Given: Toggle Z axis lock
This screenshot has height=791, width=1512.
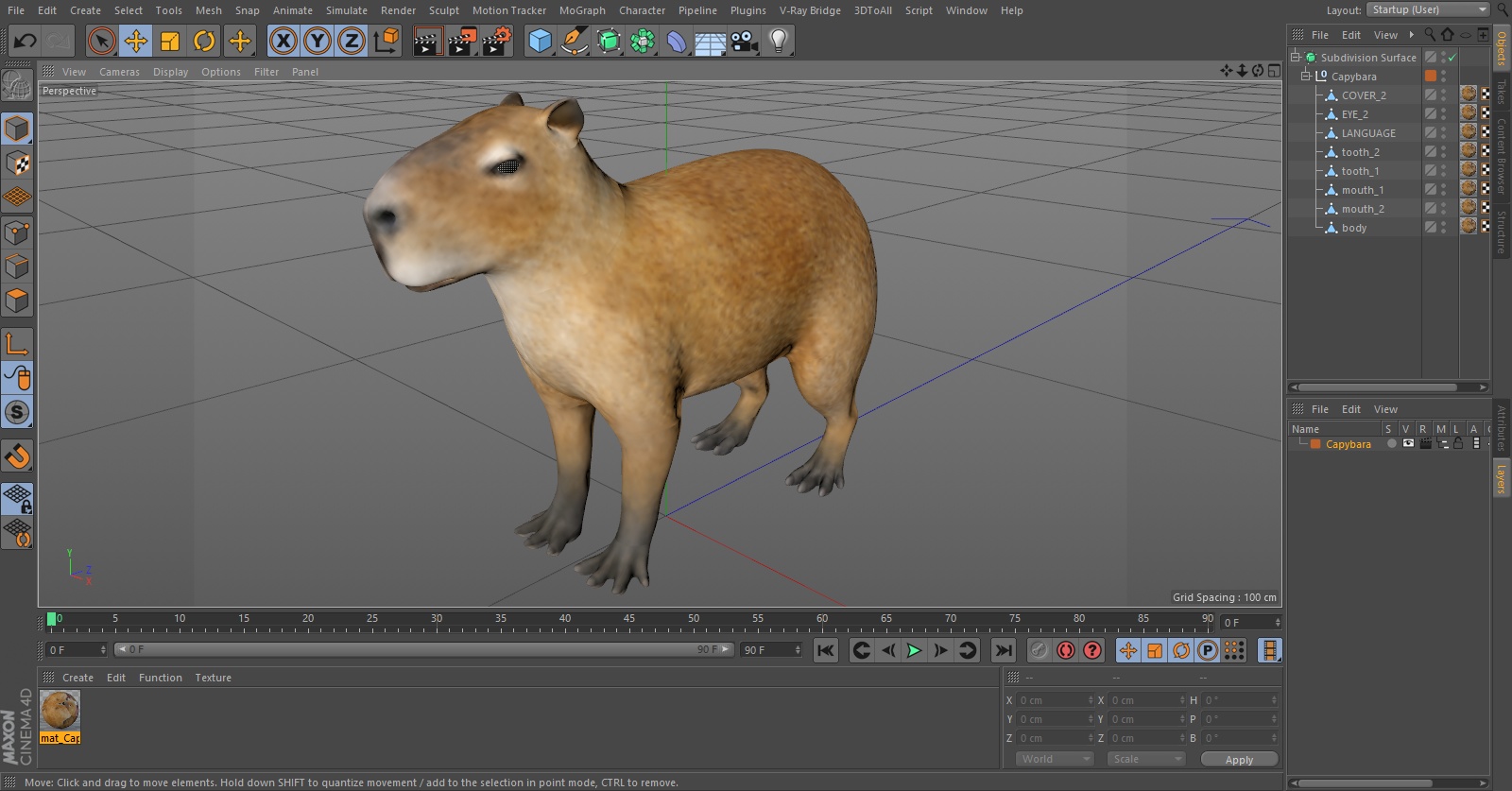Looking at the screenshot, I should click(x=352, y=41).
